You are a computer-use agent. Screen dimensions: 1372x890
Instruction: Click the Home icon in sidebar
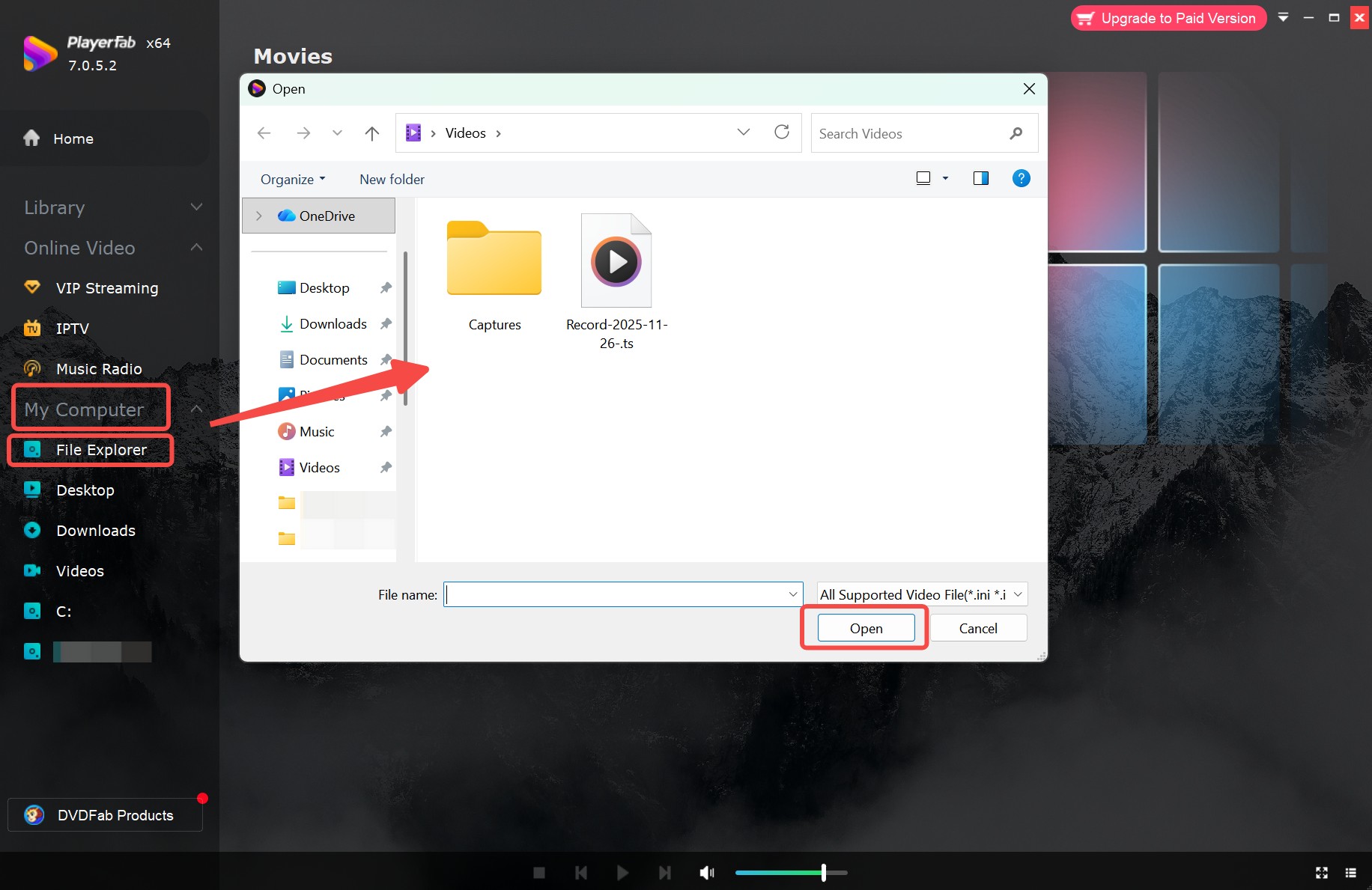[x=31, y=138]
